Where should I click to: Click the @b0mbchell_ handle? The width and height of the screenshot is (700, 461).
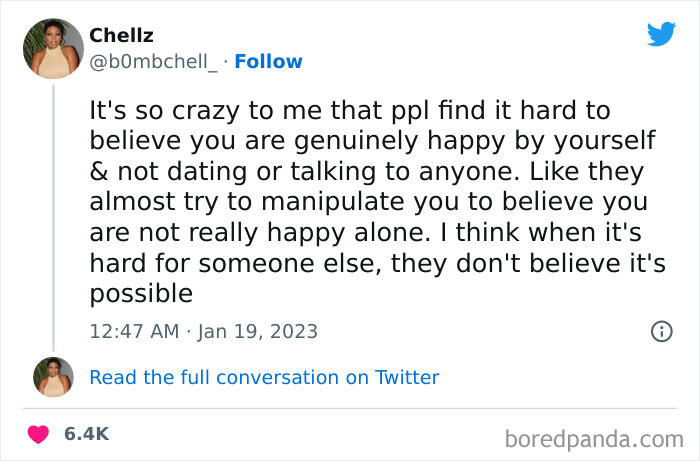coord(153,61)
